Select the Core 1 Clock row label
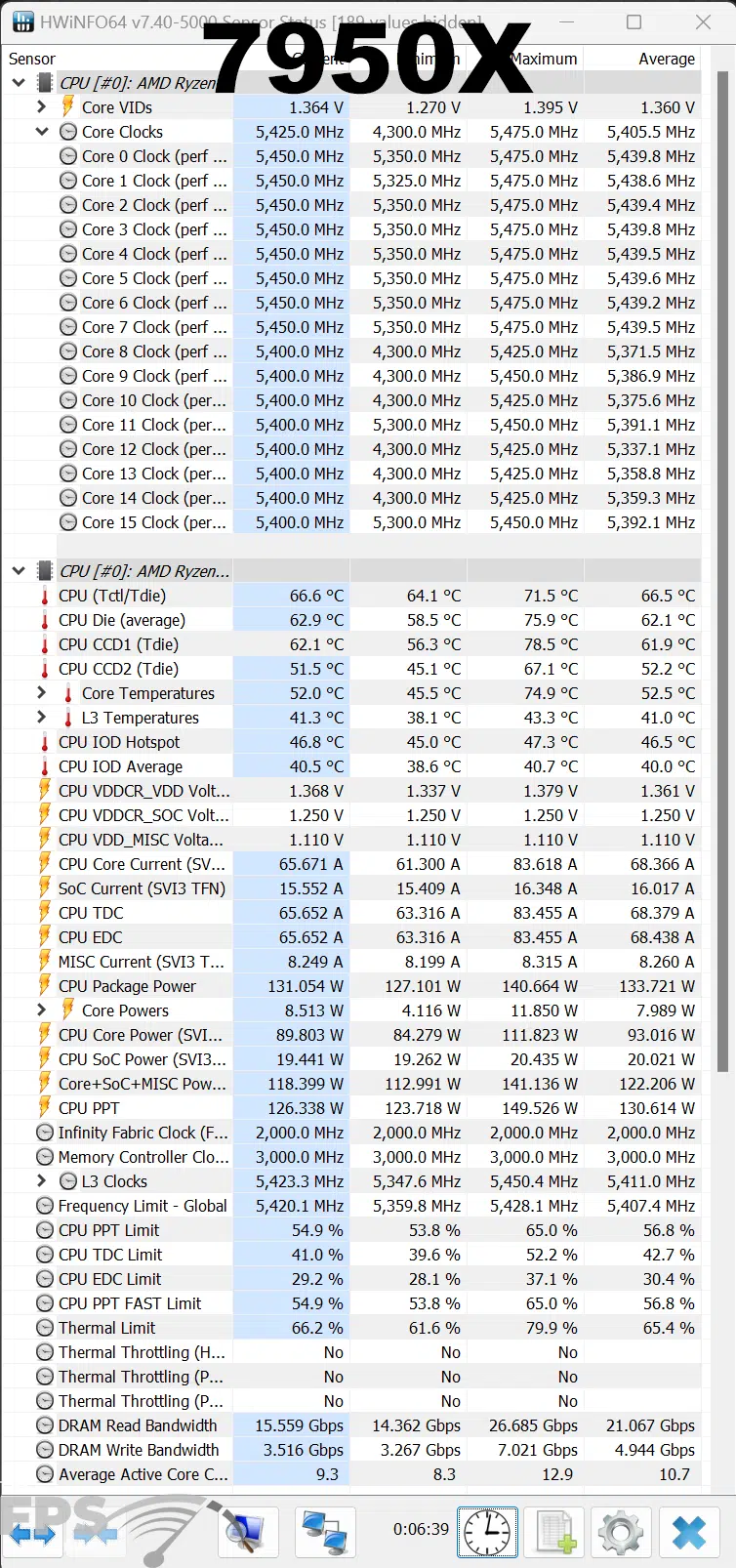 [x=154, y=181]
